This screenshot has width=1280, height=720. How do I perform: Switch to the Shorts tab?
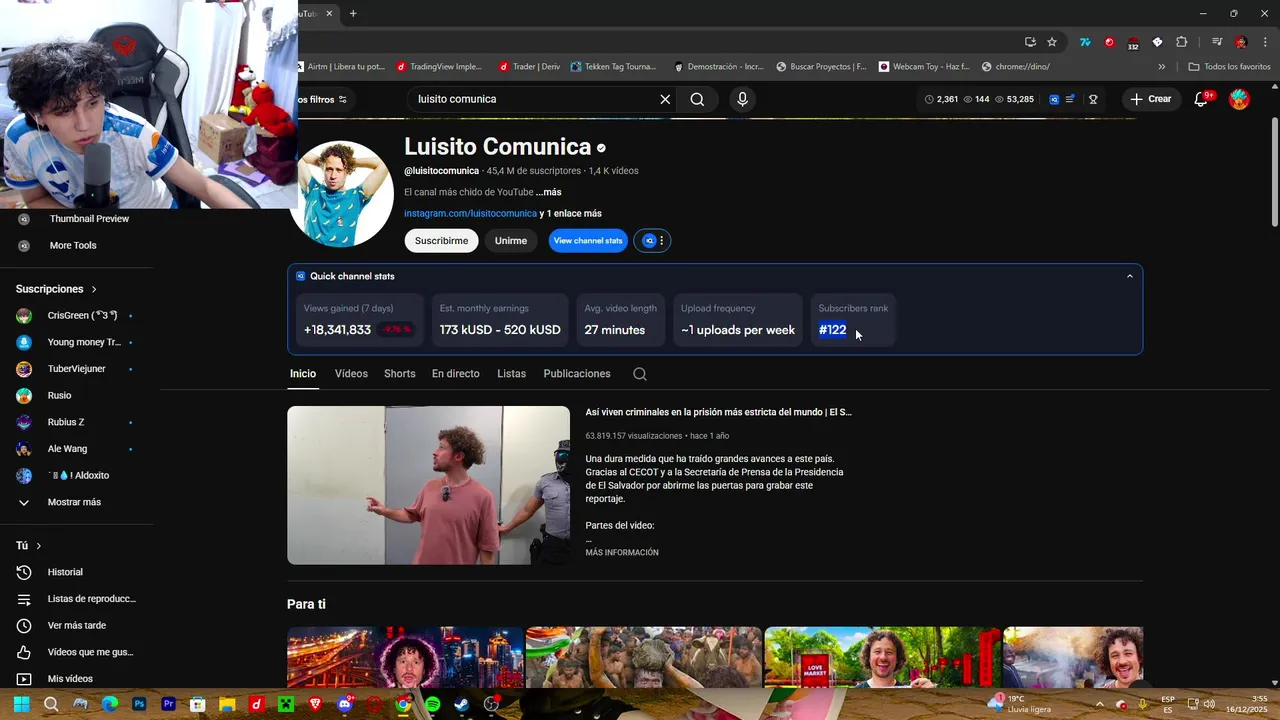(x=399, y=374)
